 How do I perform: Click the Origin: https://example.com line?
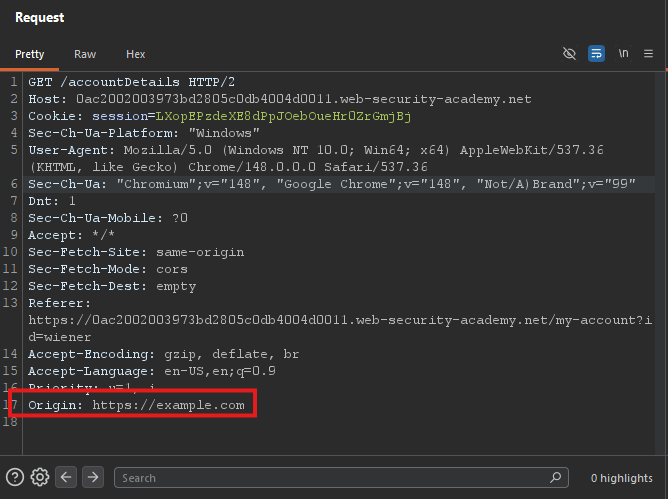click(136, 405)
